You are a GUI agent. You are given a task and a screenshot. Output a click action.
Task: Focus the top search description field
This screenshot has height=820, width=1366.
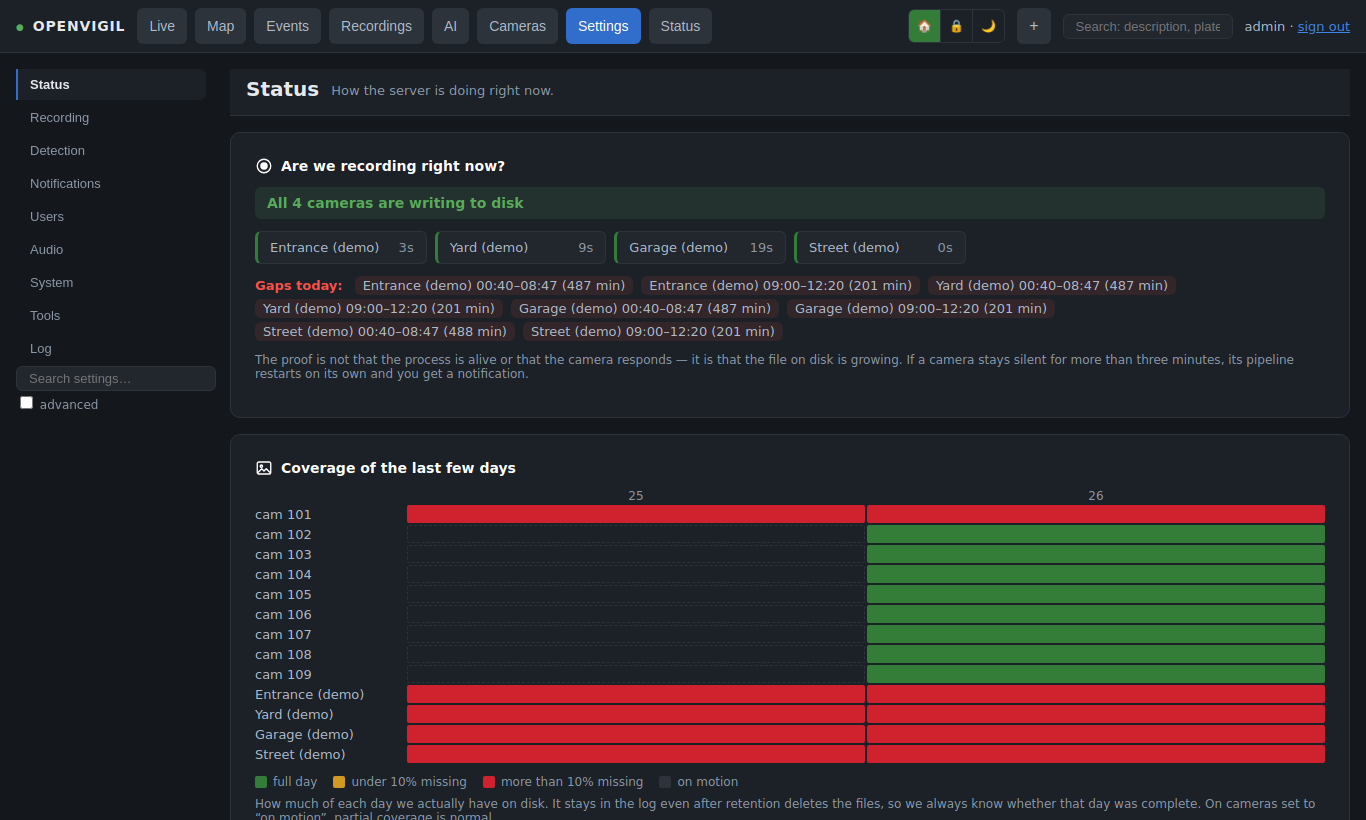click(x=1147, y=27)
